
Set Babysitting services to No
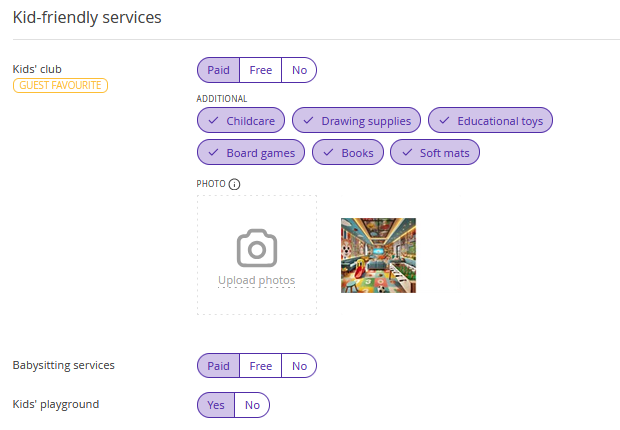pyautogui.click(x=299, y=366)
